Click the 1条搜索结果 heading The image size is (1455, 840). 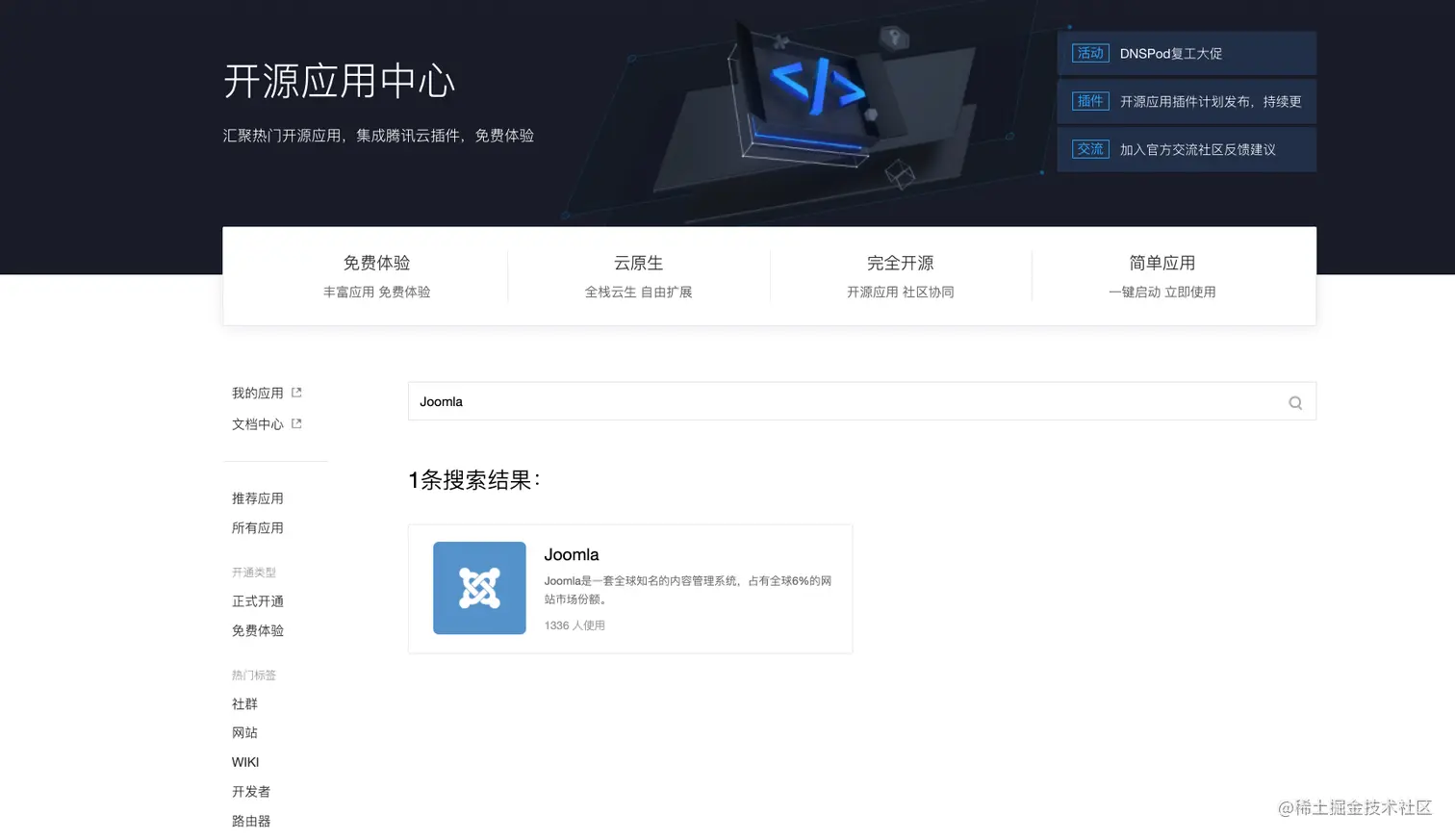pyautogui.click(x=474, y=480)
